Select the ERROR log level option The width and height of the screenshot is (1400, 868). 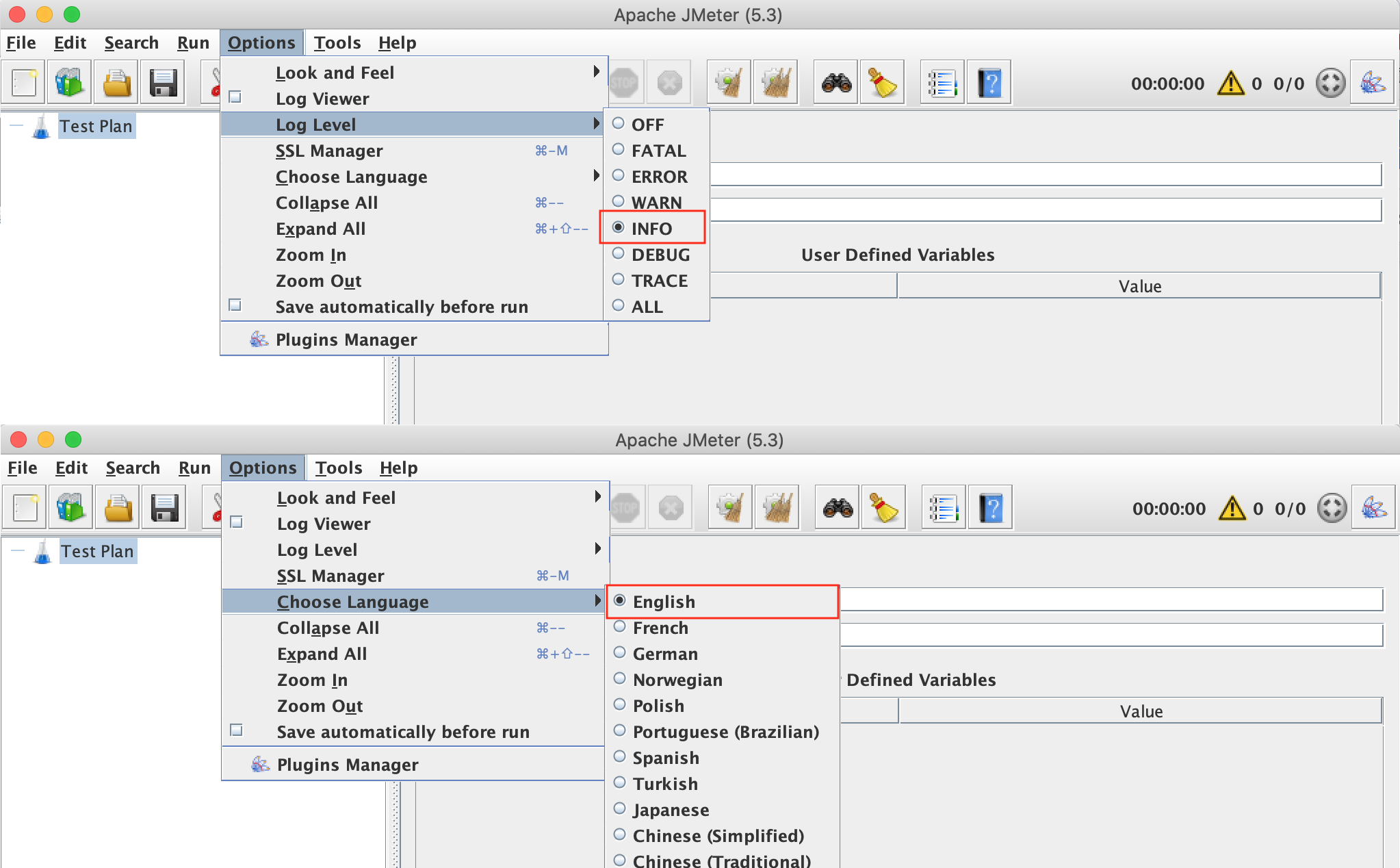[x=656, y=177]
